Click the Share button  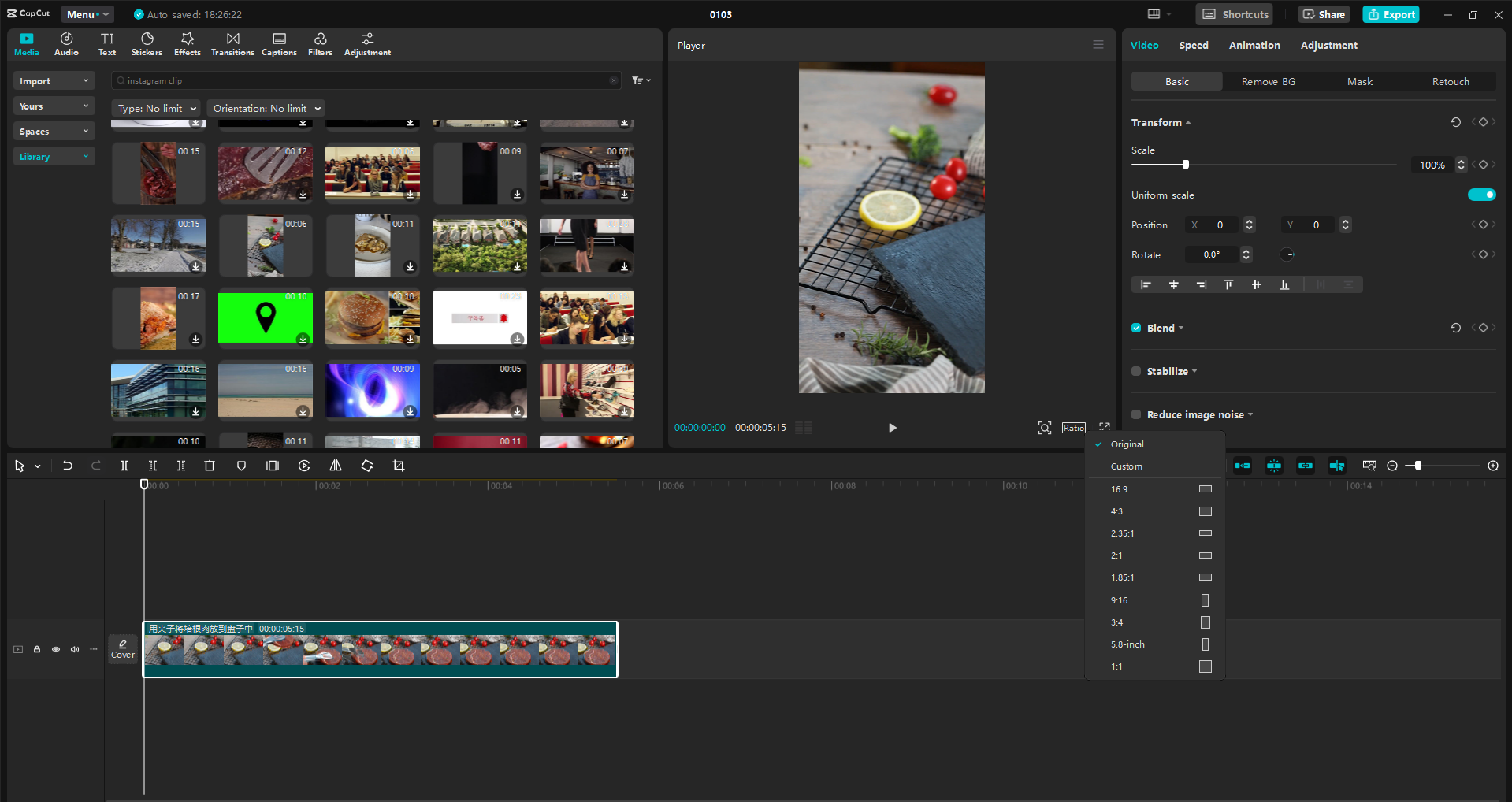coord(1324,14)
